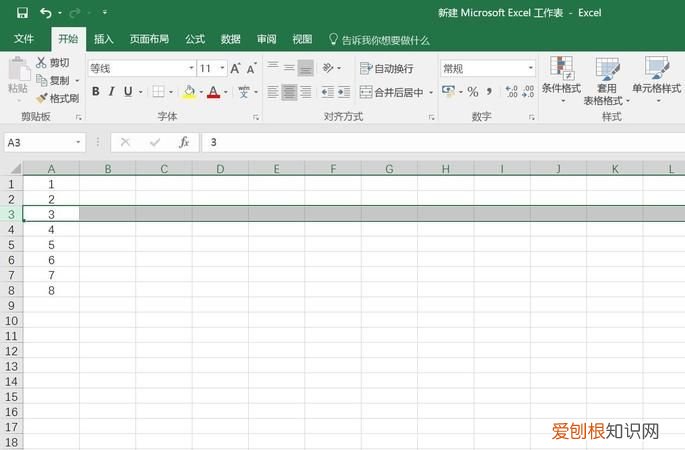Open the font size 11 dropdown
The height and width of the screenshot is (450, 685).
[222, 68]
